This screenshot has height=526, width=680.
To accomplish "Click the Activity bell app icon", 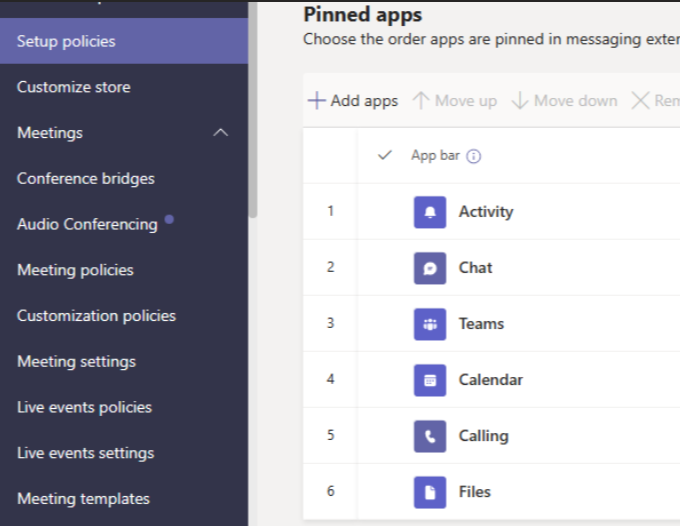I will click(x=430, y=212).
